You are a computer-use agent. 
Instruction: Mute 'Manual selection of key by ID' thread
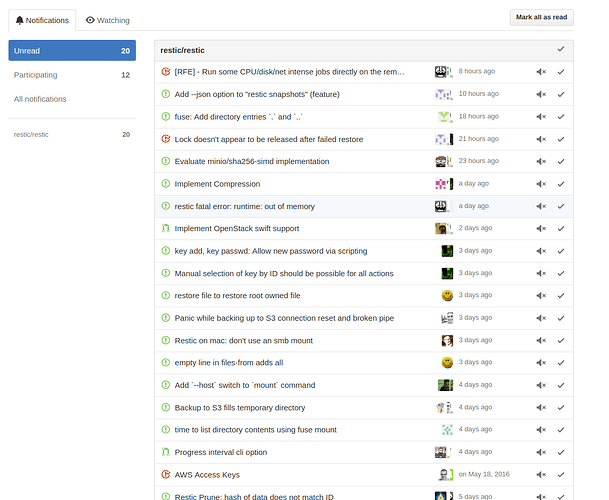541,274
